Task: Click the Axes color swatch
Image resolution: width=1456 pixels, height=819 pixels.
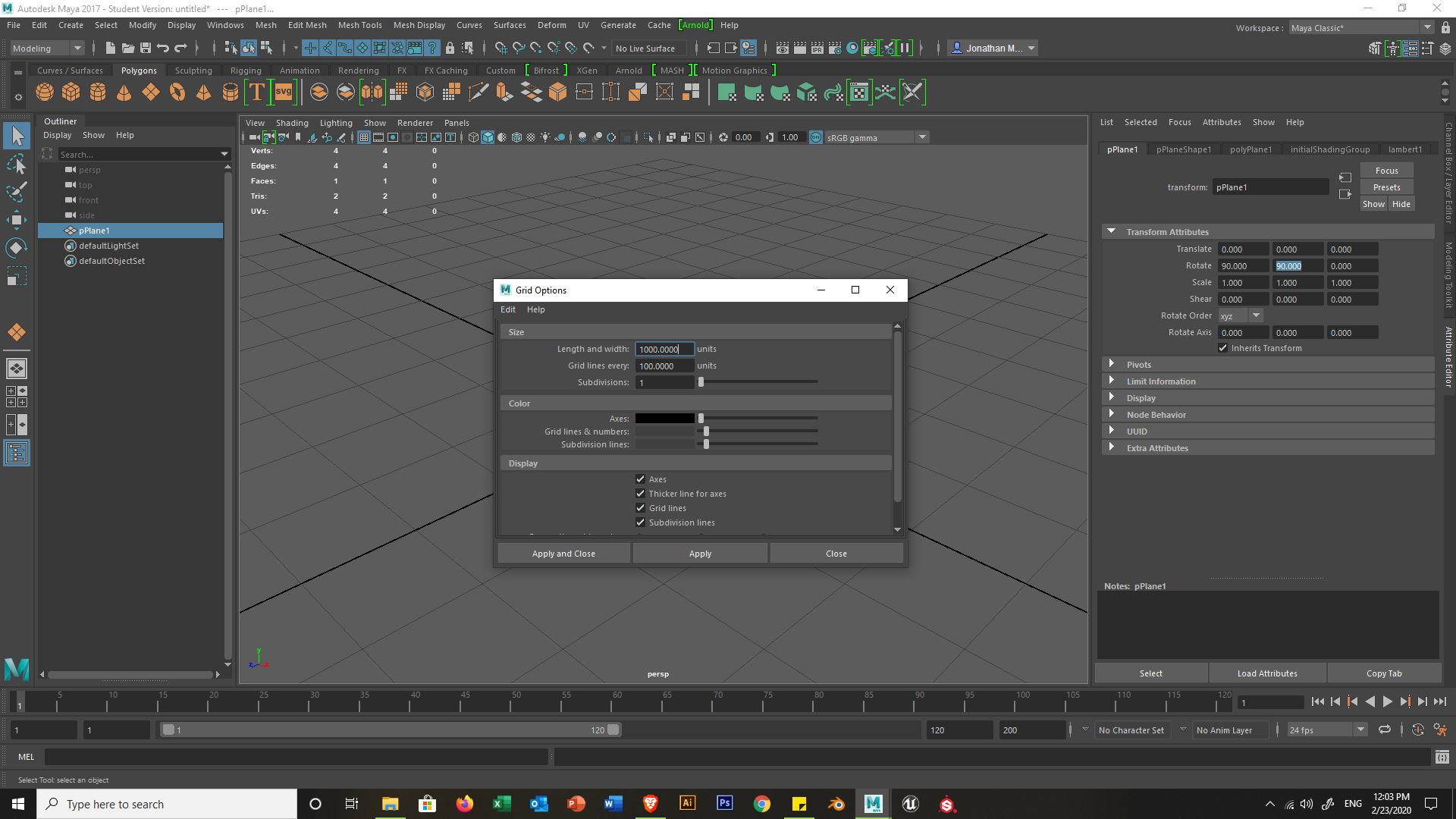Action: [664, 419]
